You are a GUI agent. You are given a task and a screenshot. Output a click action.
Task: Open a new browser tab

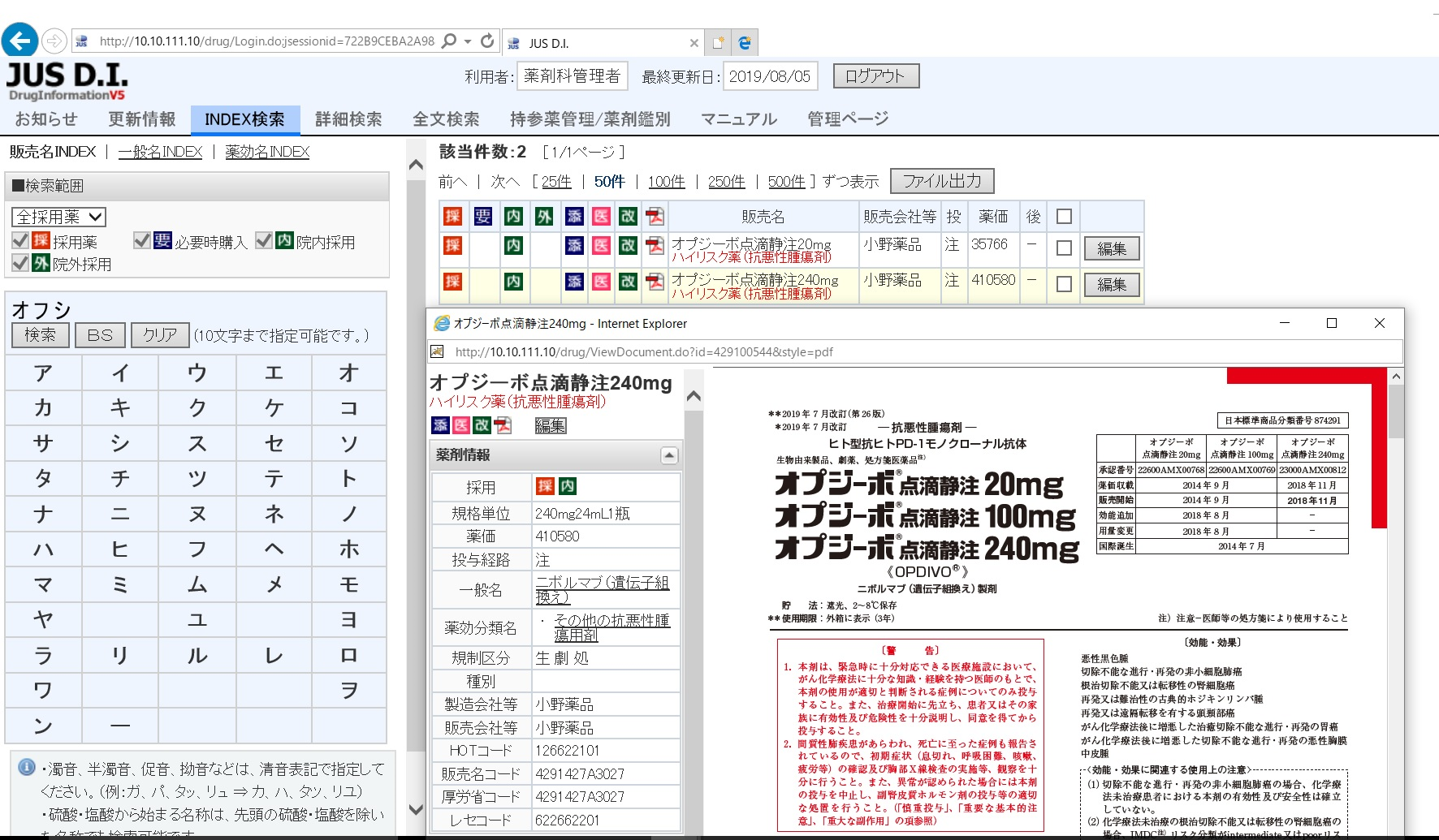click(x=718, y=43)
